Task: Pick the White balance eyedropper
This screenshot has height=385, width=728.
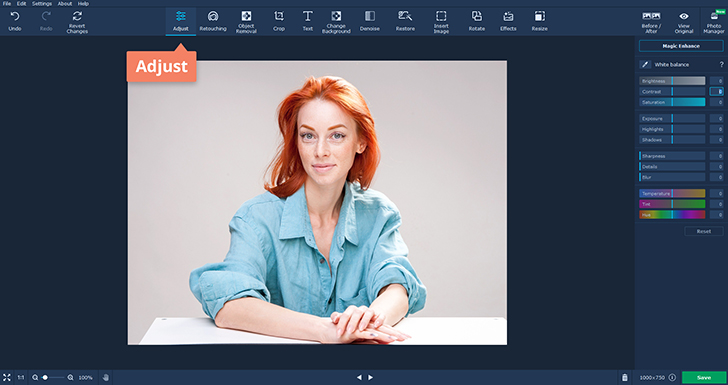Action: tap(645, 65)
